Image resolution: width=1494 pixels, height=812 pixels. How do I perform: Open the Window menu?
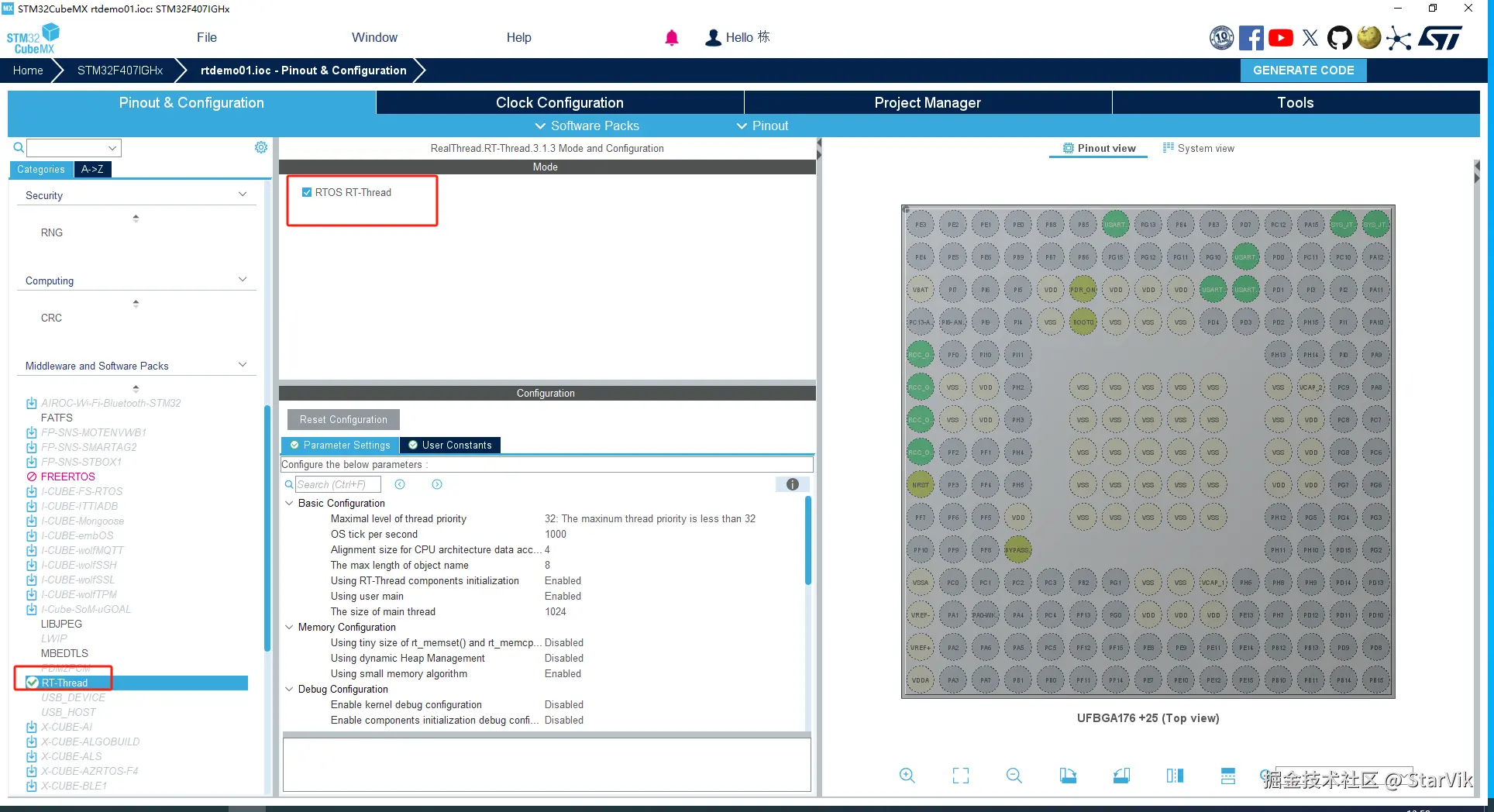(x=374, y=37)
